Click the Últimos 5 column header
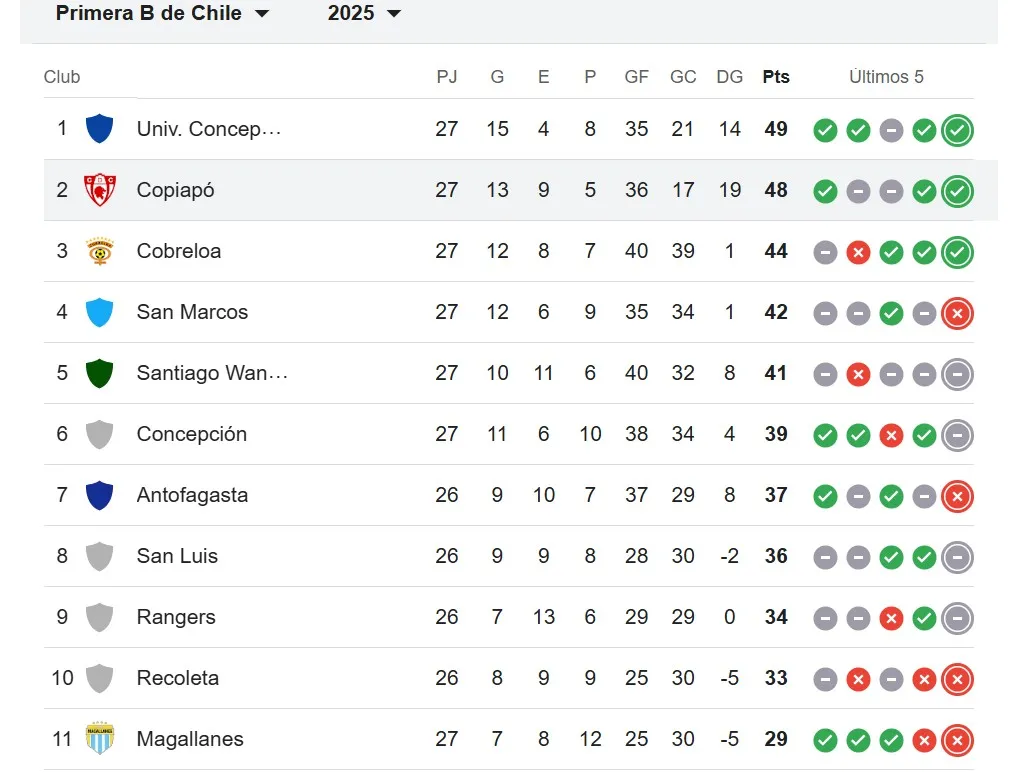The height and width of the screenshot is (773, 1012). click(886, 76)
